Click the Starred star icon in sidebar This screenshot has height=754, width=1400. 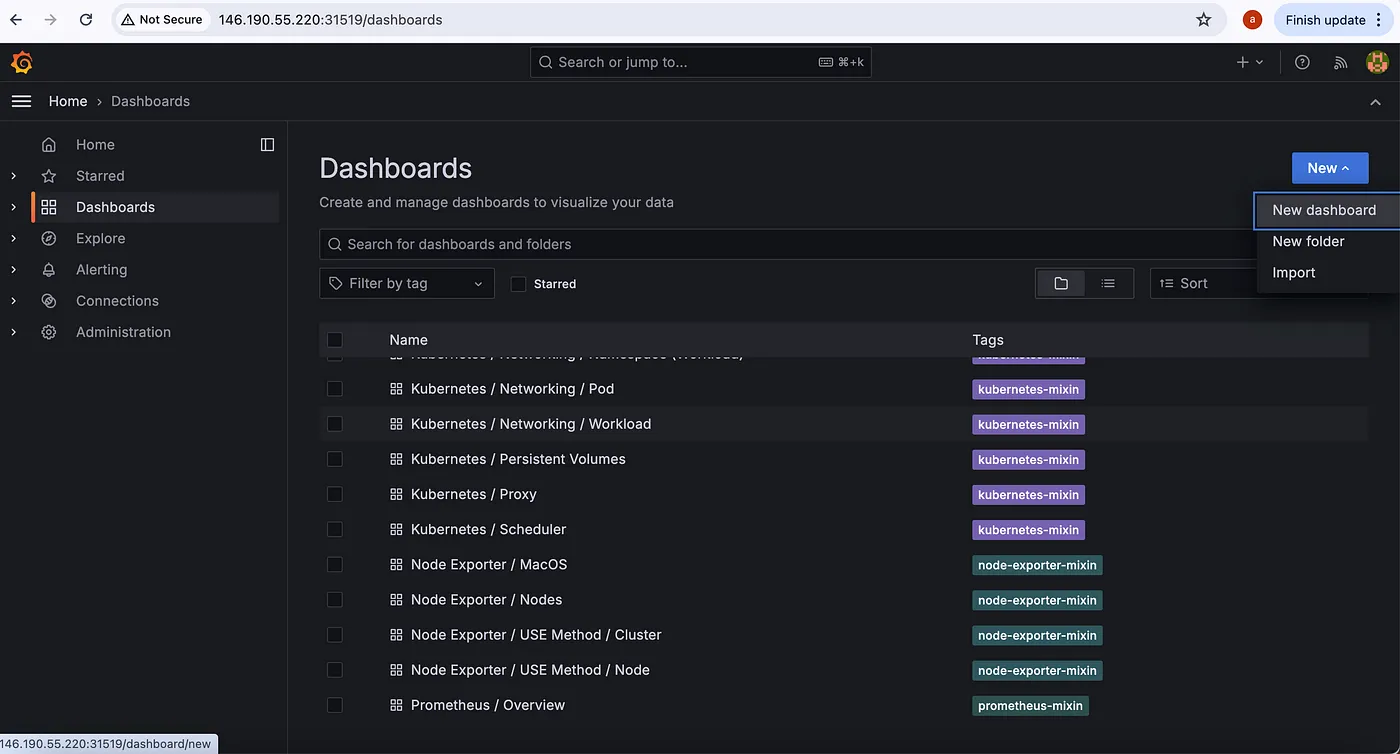[x=49, y=176]
